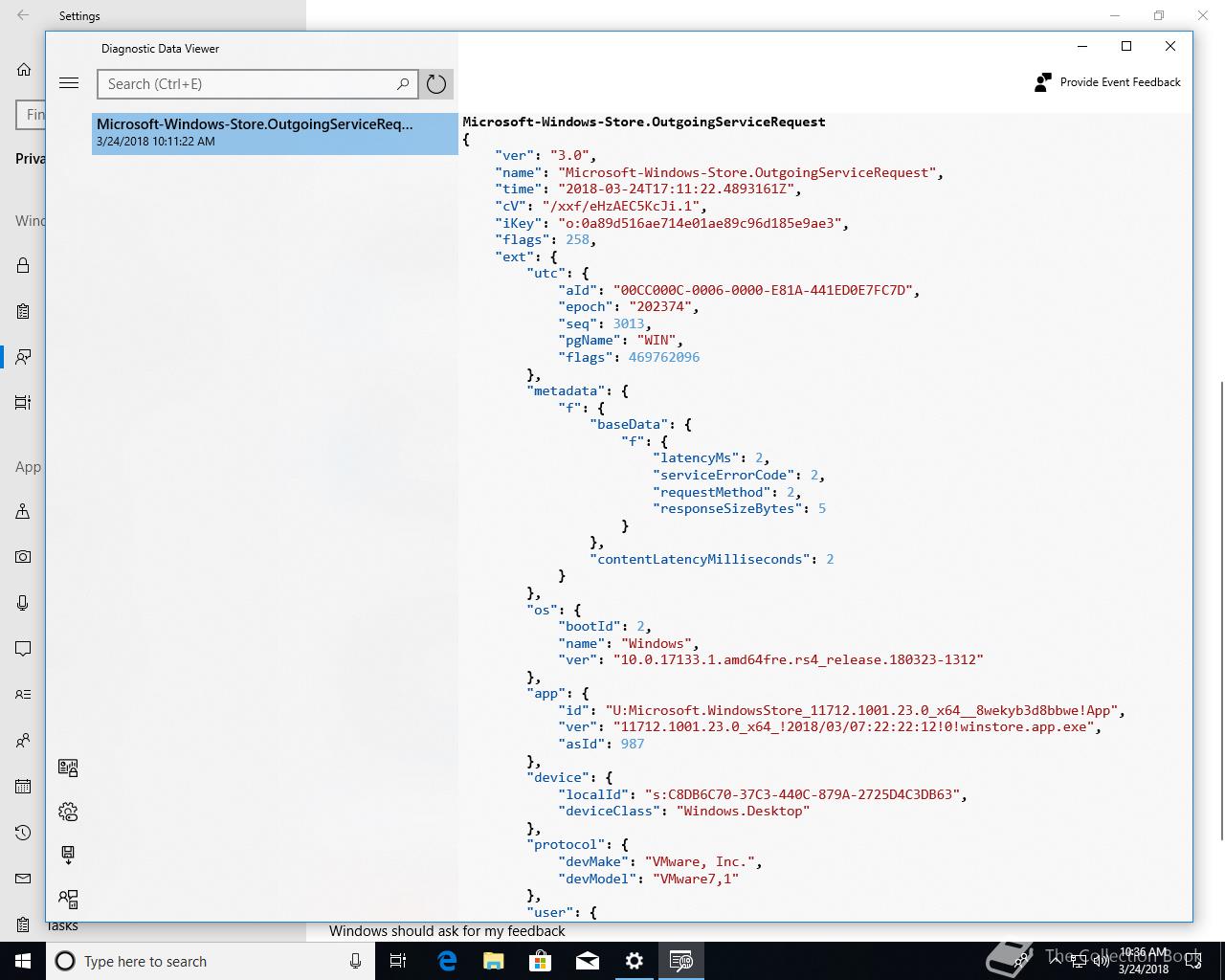This screenshot has width=1225, height=980.
Task: Open Settings Home via house icon
Action: [23, 69]
